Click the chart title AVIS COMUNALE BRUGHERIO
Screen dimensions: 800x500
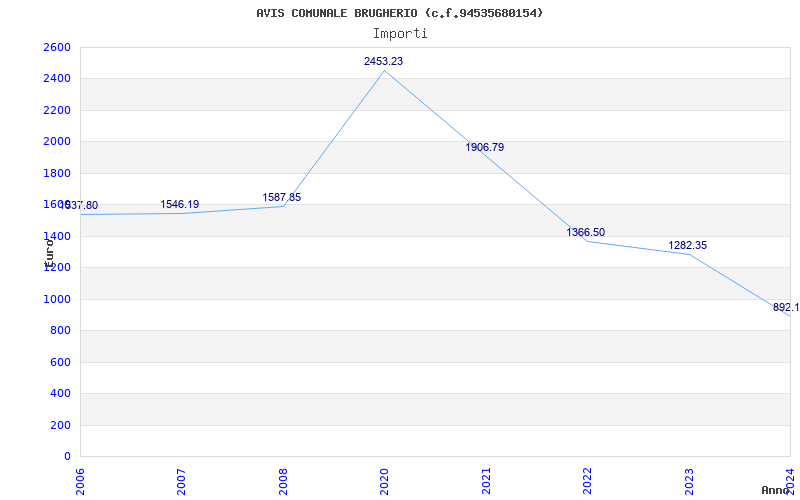pos(400,13)
